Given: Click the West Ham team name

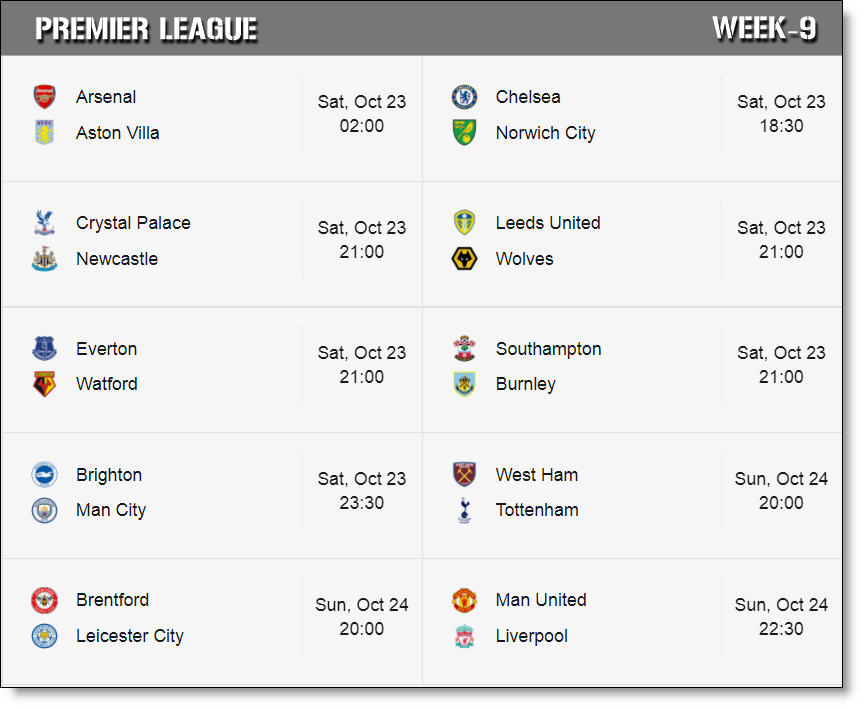Looking at the screenshot, I should (x=536, y=475).
